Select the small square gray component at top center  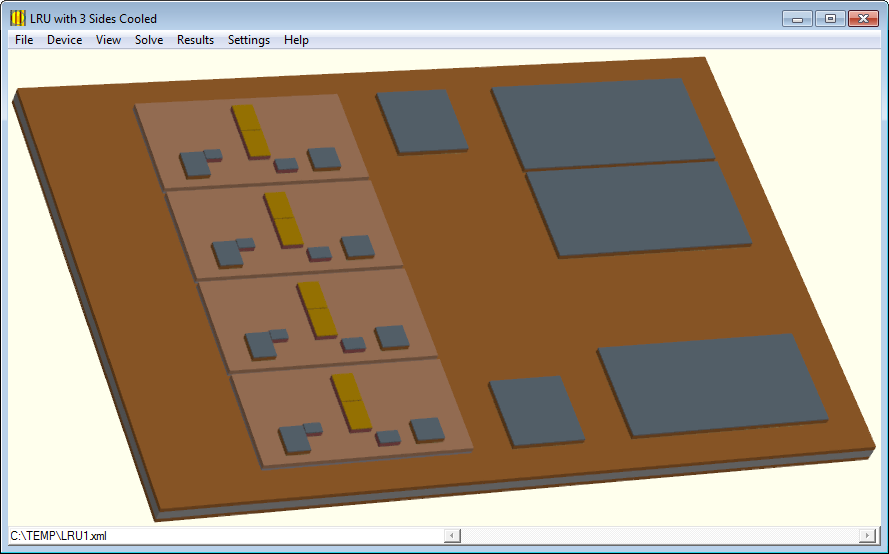[x=422, y=121]
